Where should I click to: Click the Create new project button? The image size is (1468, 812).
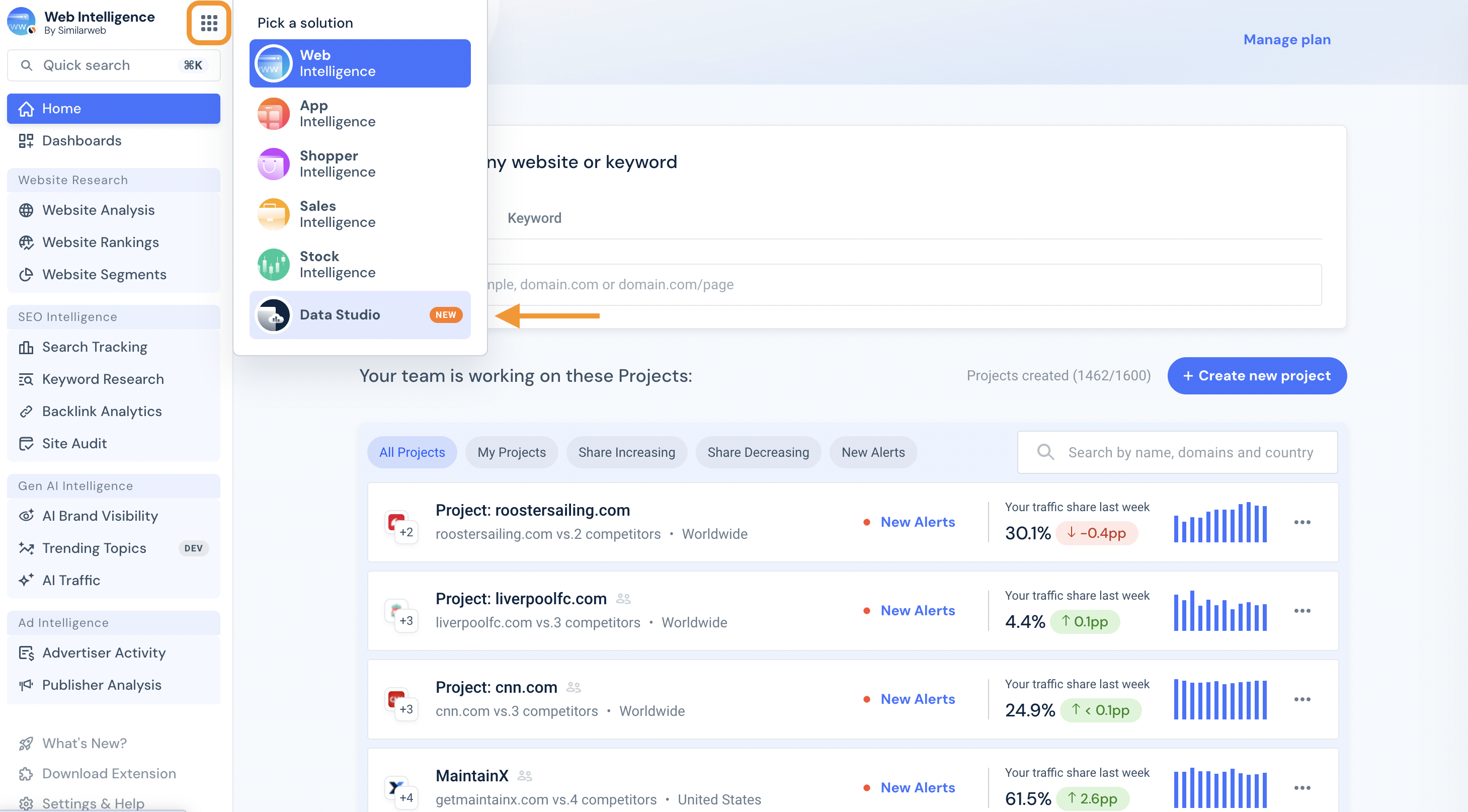(1257, 376)
